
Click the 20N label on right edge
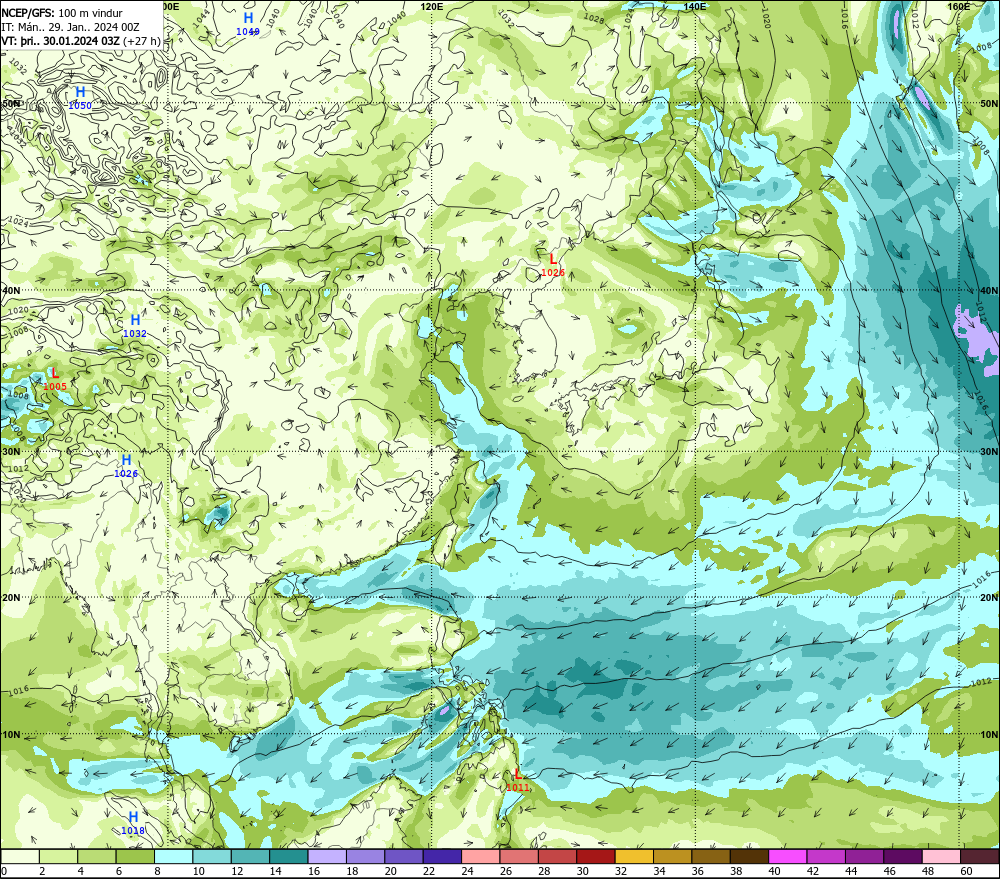tap(990, 598)
